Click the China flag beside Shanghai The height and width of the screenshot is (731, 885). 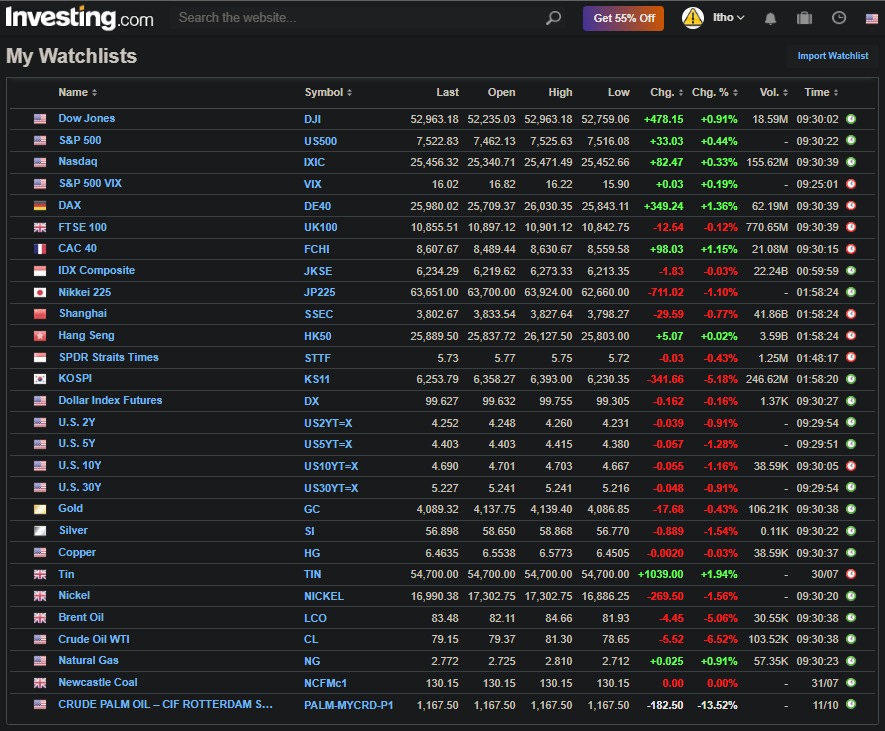click(40, 314)
